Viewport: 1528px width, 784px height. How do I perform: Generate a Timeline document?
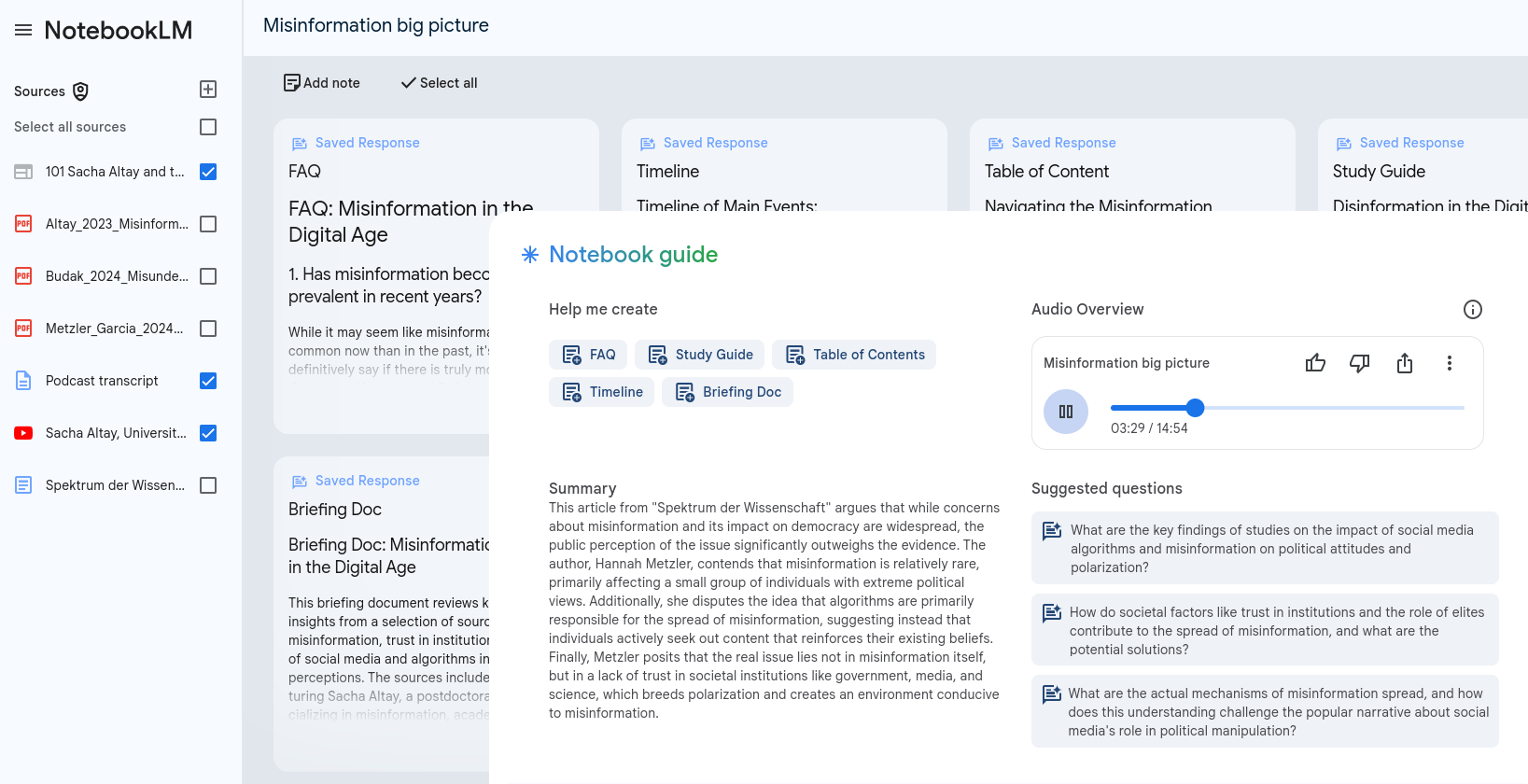pos(602,392)
